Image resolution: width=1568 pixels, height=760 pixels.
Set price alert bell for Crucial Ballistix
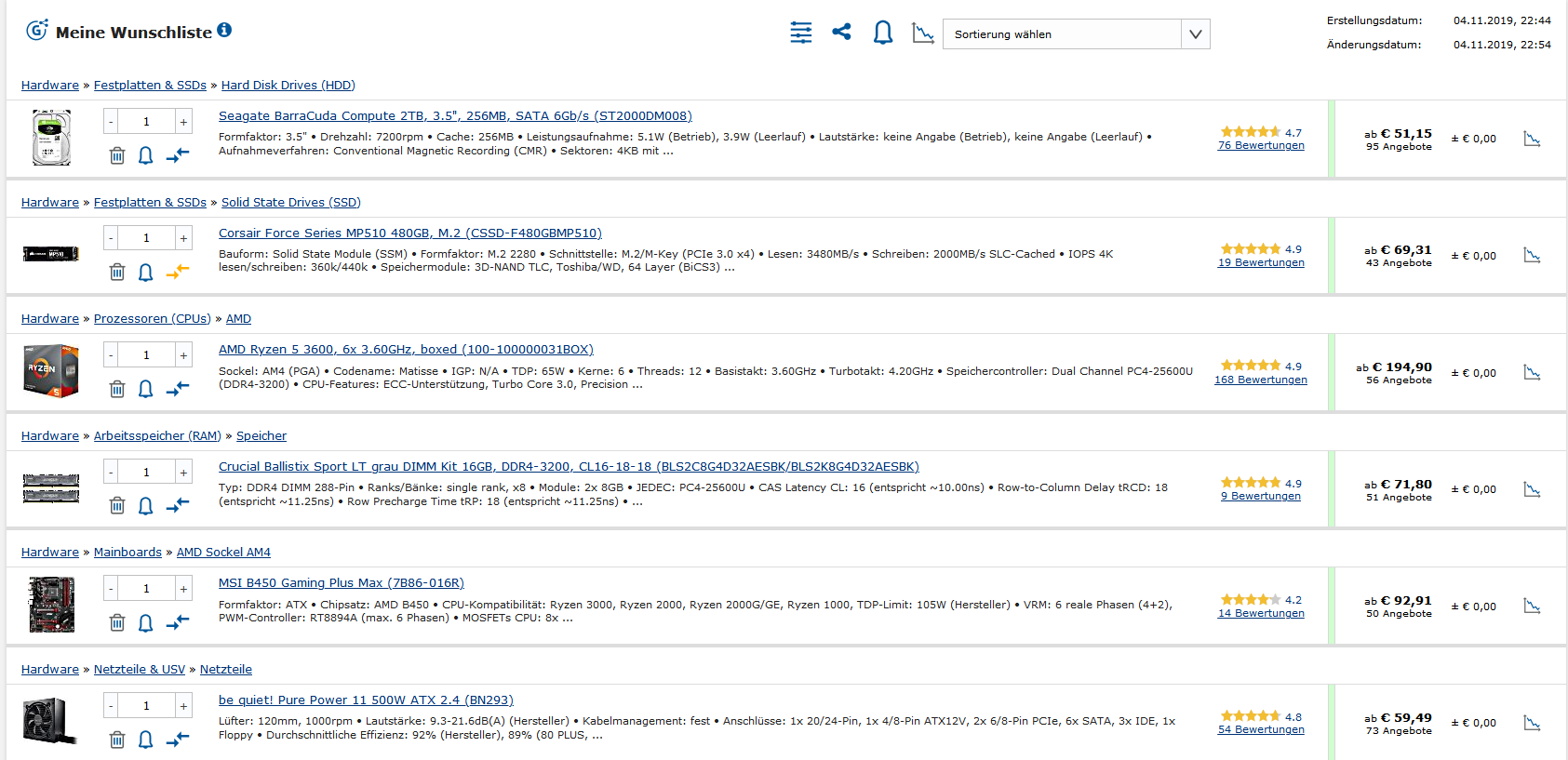tap(145, 505)
